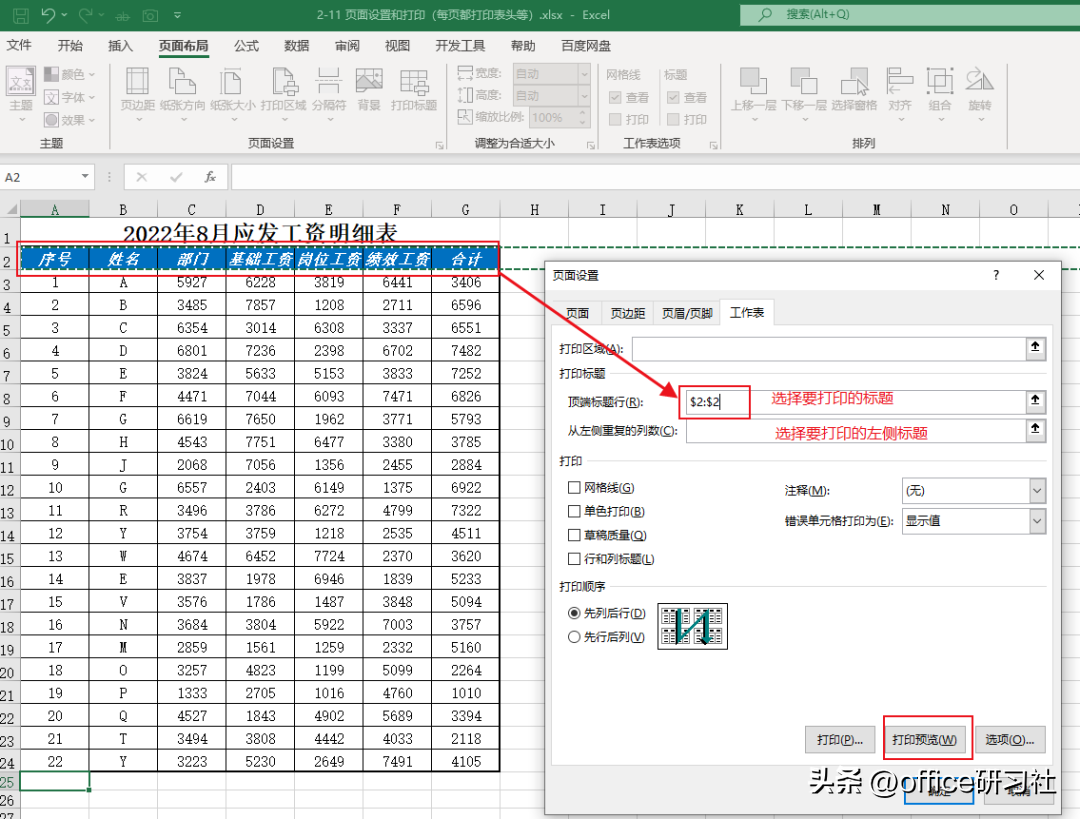Click the 页面设置 group dialog launcher
1080x819 pixels.
[x=439, y=145]
